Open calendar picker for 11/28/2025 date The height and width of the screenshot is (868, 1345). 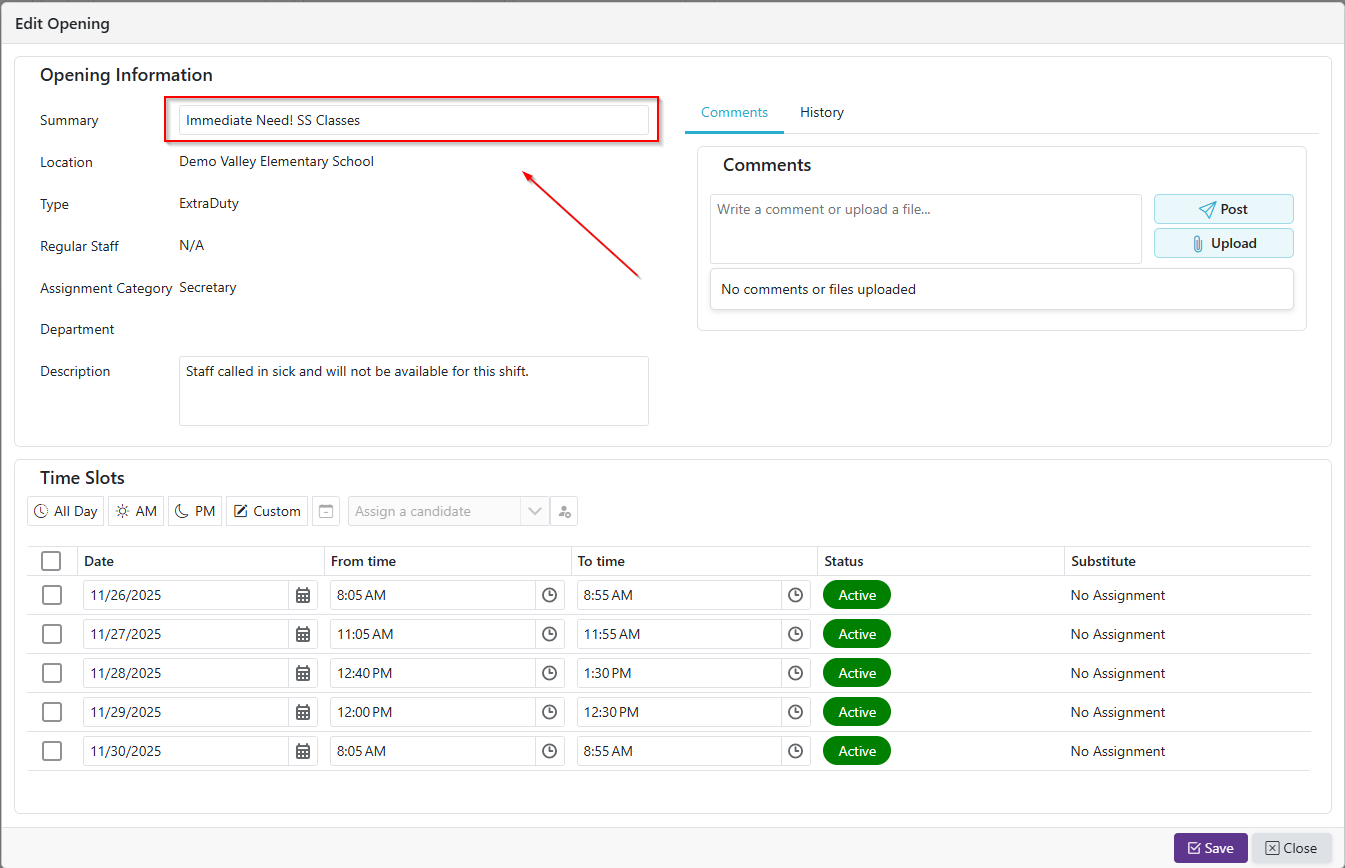click(303, 673)
